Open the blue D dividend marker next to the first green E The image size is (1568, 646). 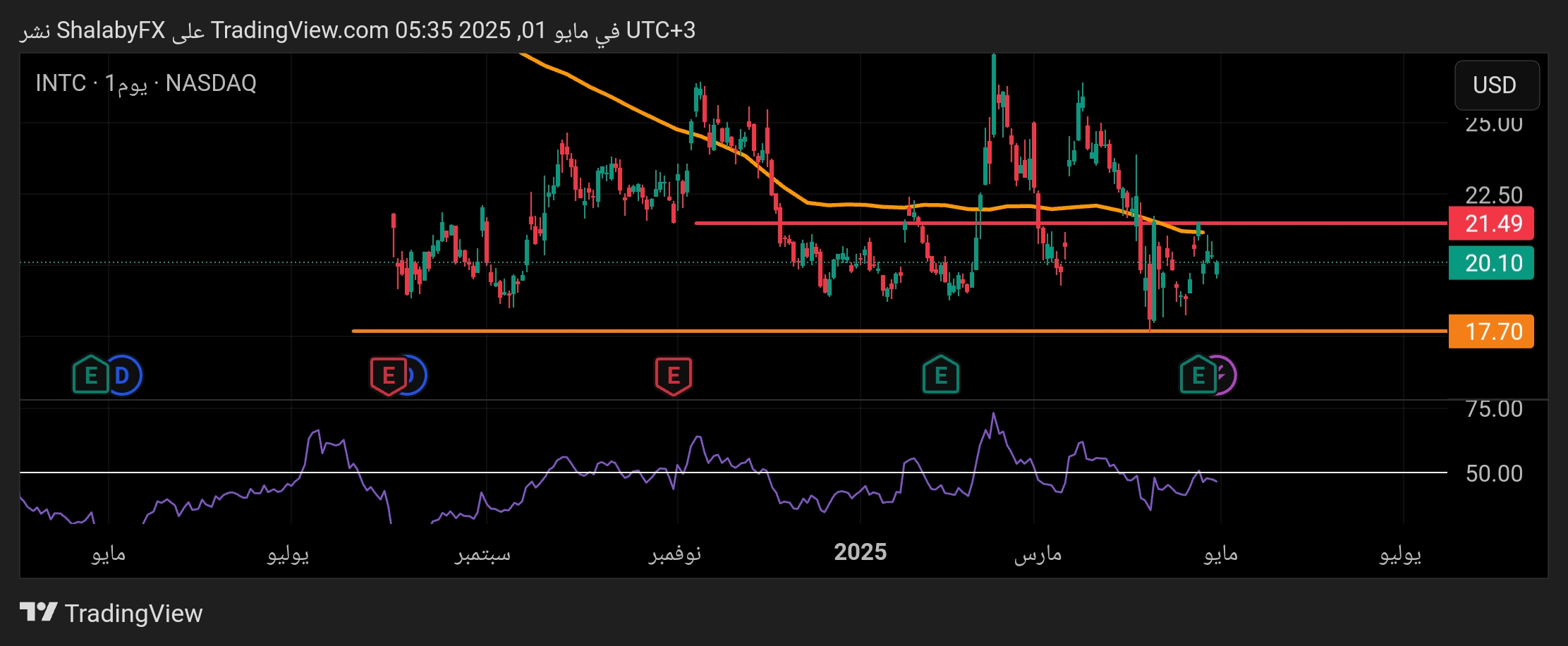coord(125,375)
